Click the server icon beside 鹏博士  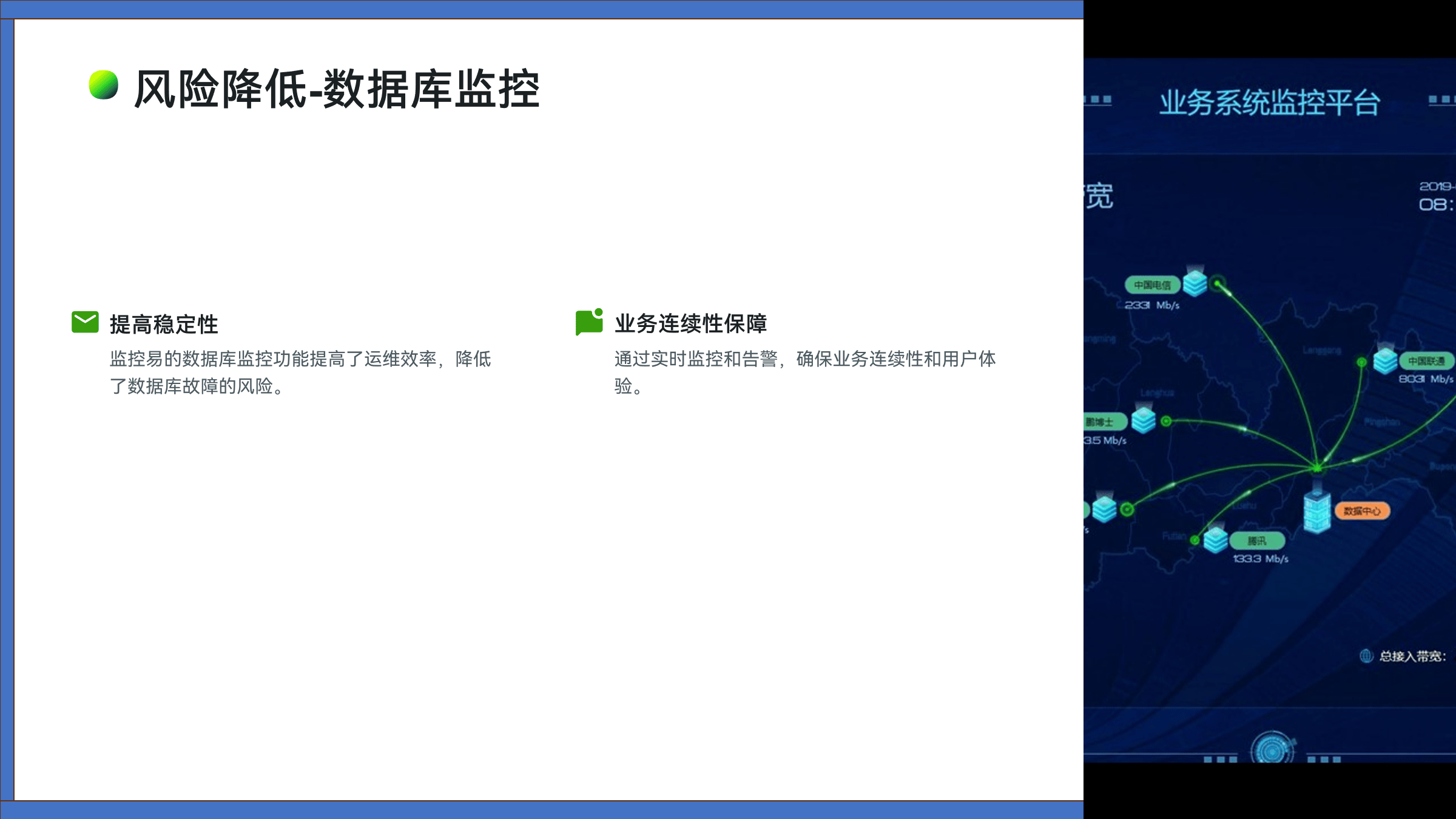pos(1144,420)
